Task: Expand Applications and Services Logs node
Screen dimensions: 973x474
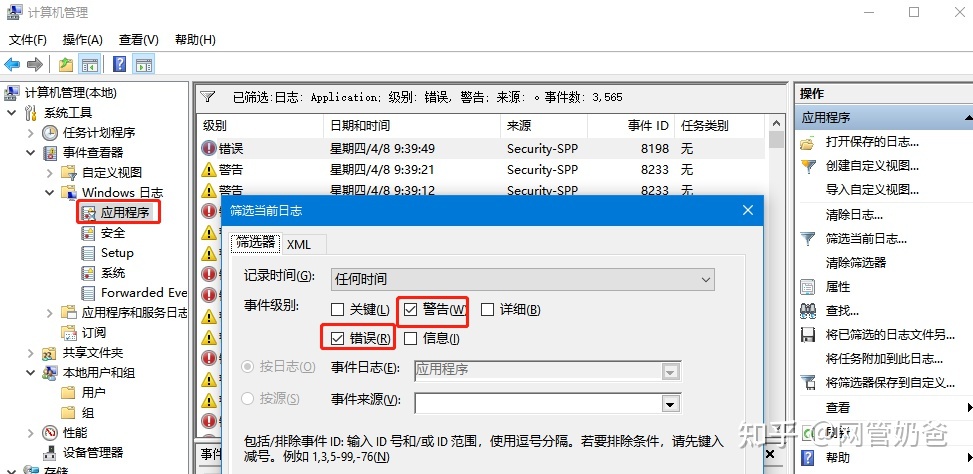Action: pos(50,313)
